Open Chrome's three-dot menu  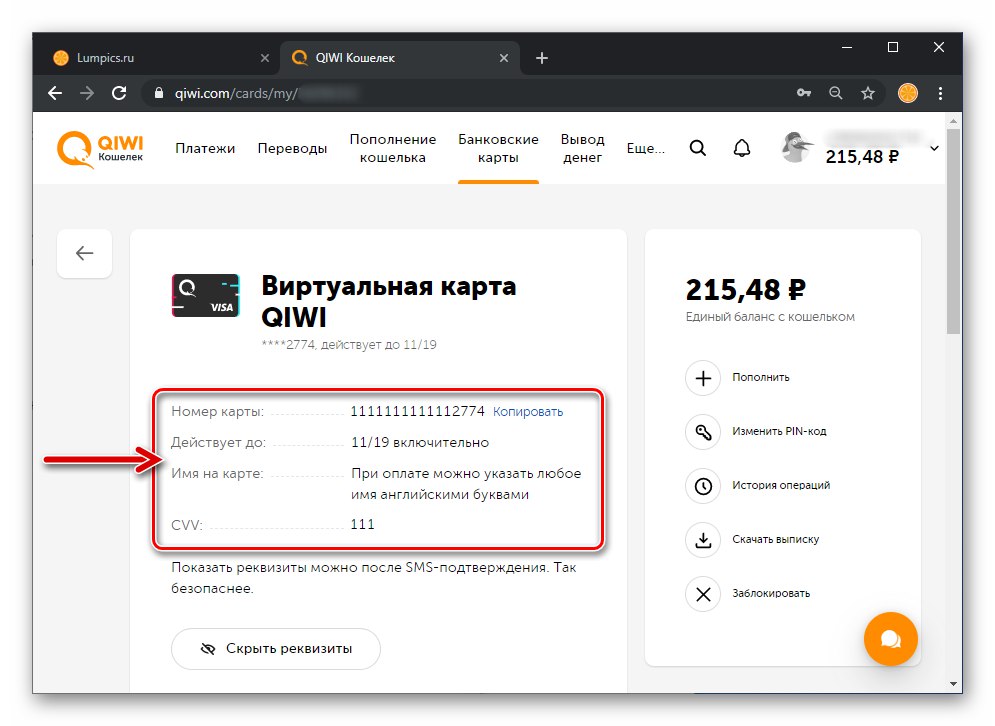[x=940, y=93]
